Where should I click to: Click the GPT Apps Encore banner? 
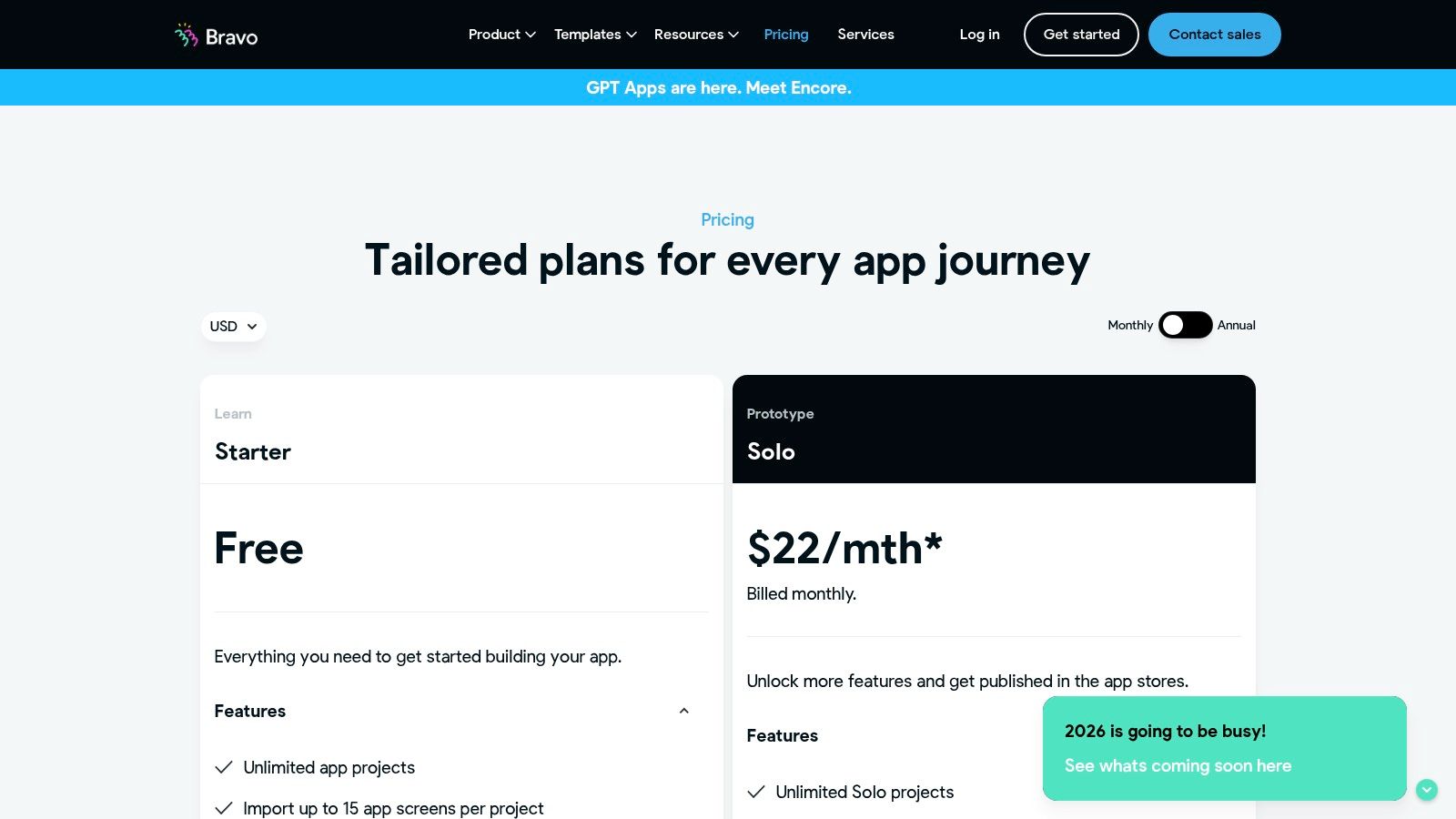pos(719,87)
